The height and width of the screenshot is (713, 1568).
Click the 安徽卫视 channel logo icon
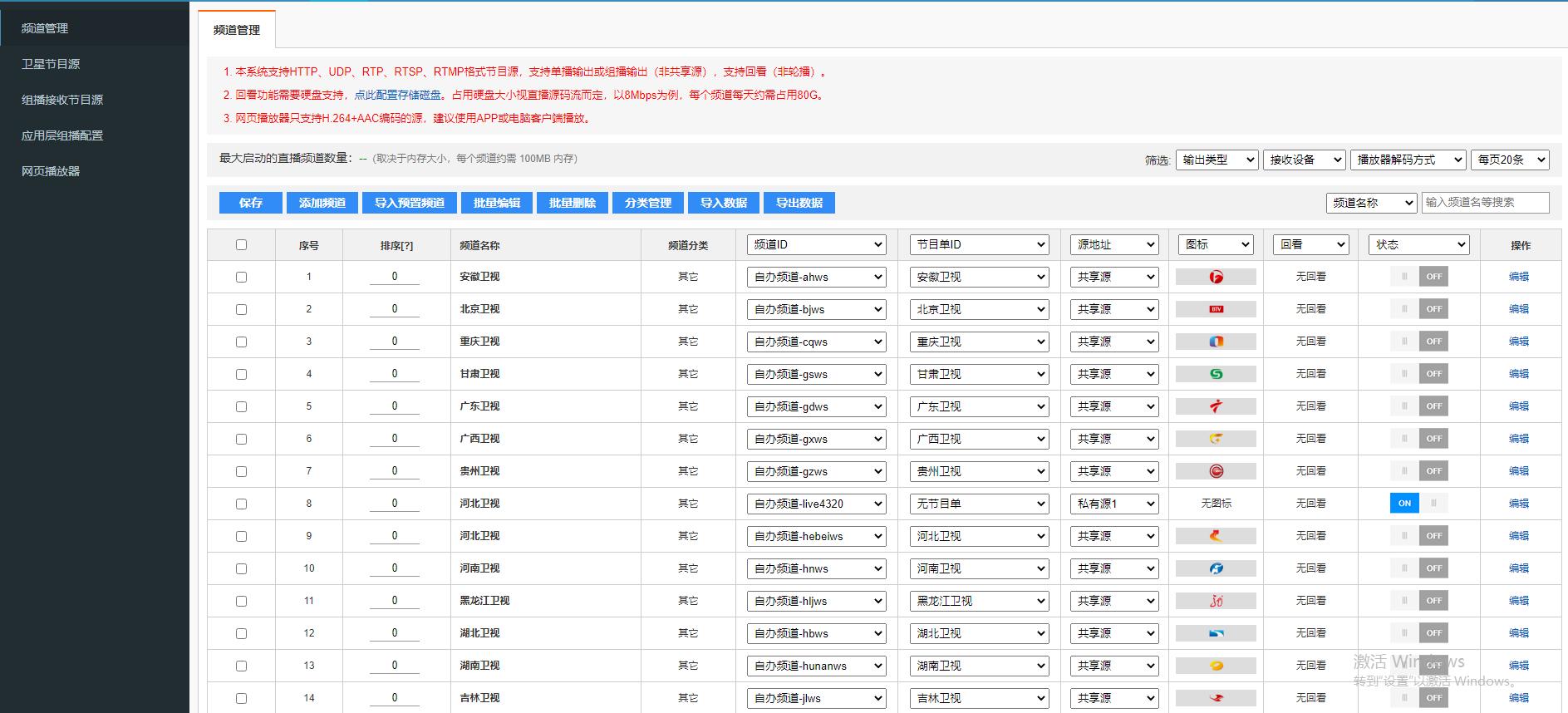pyautogui.click(x=1216, y=277)
